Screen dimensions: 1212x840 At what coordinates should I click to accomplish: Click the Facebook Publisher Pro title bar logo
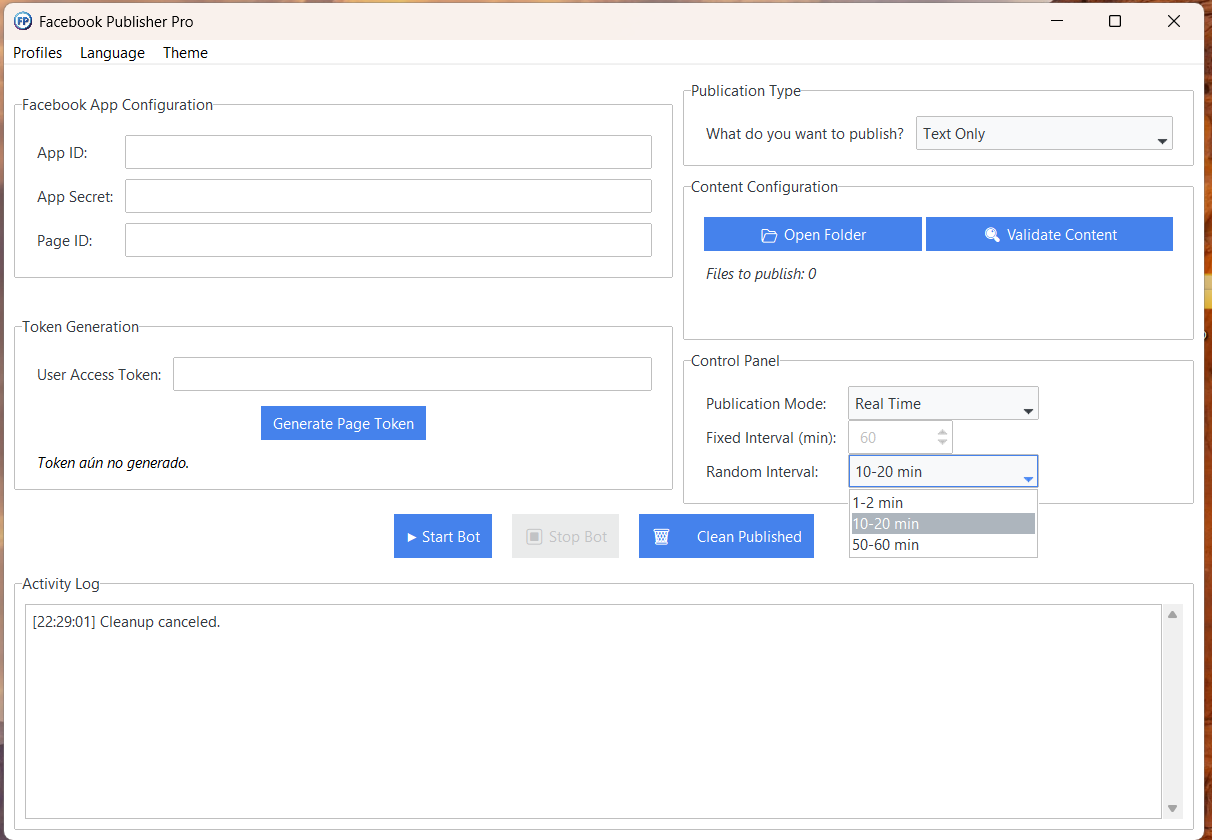[22, 21]
